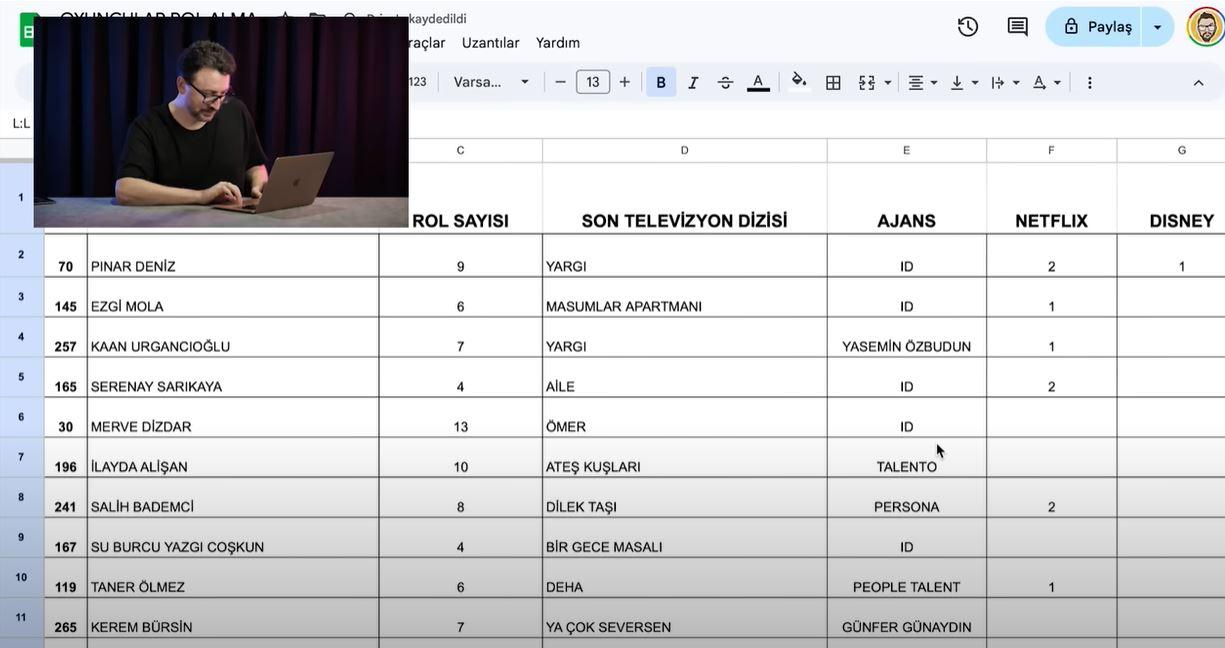Click the PEOPLE TALENT agency cell
The height and width of the screenshot is (648, 1225).
pos(907,577)
